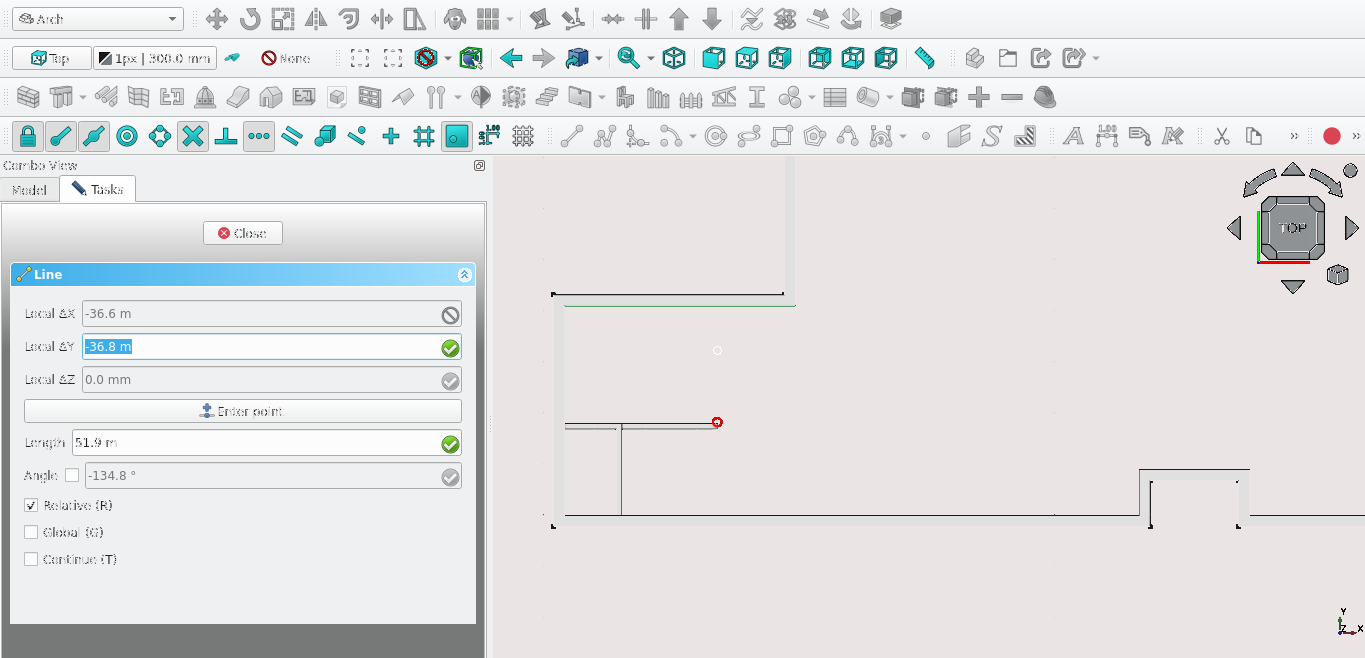Expand the zoom tool dropdown arrow
The image size is (1365, 658).
tap(650, 58)
